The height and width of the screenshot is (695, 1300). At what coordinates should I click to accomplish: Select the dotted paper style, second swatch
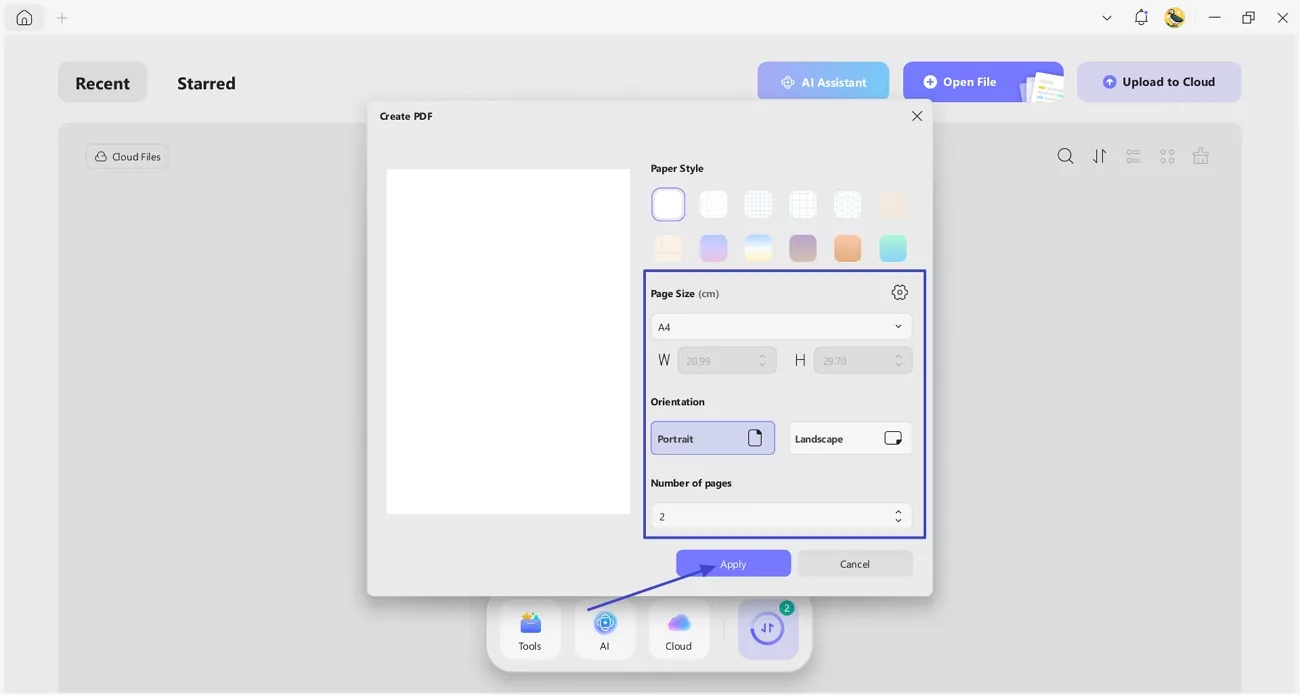pyautogui.click(x=713, y=204)
